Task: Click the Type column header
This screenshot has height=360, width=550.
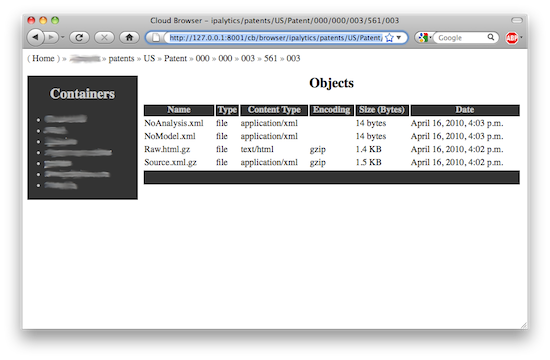Action: pyautogui.click(x=227, y=110)
